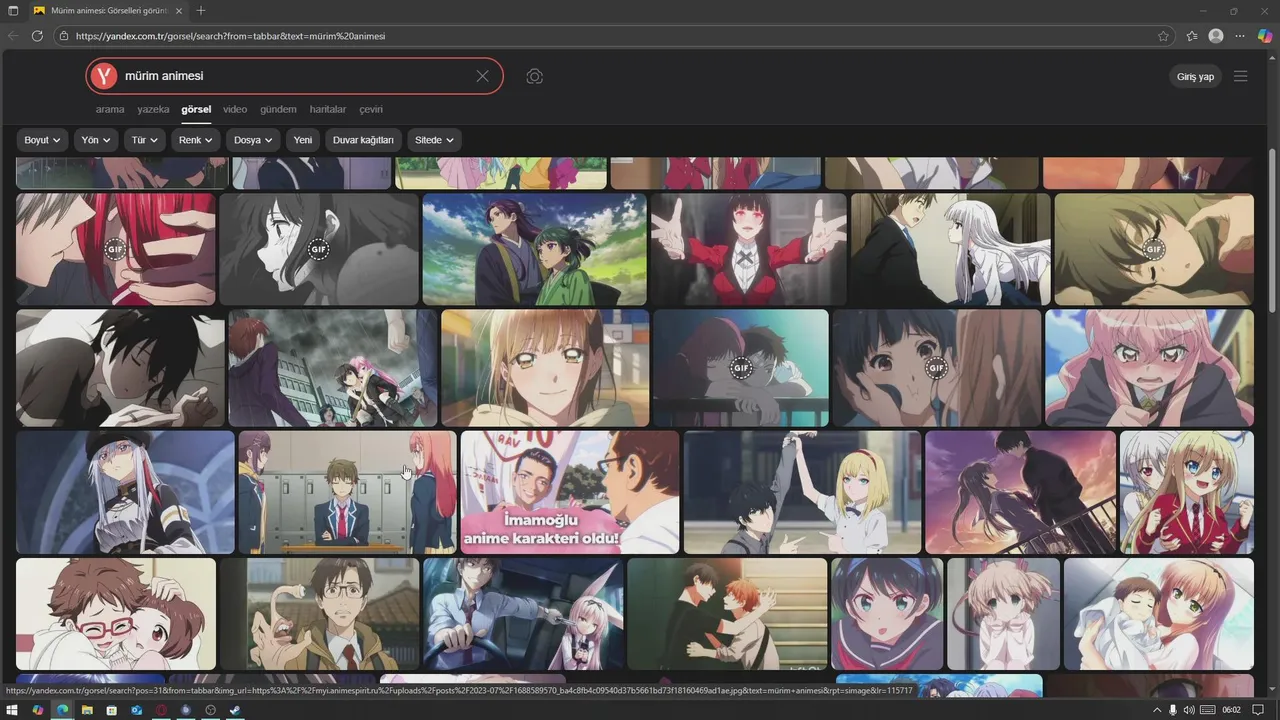Switch to the arama tab

[110, 109]
